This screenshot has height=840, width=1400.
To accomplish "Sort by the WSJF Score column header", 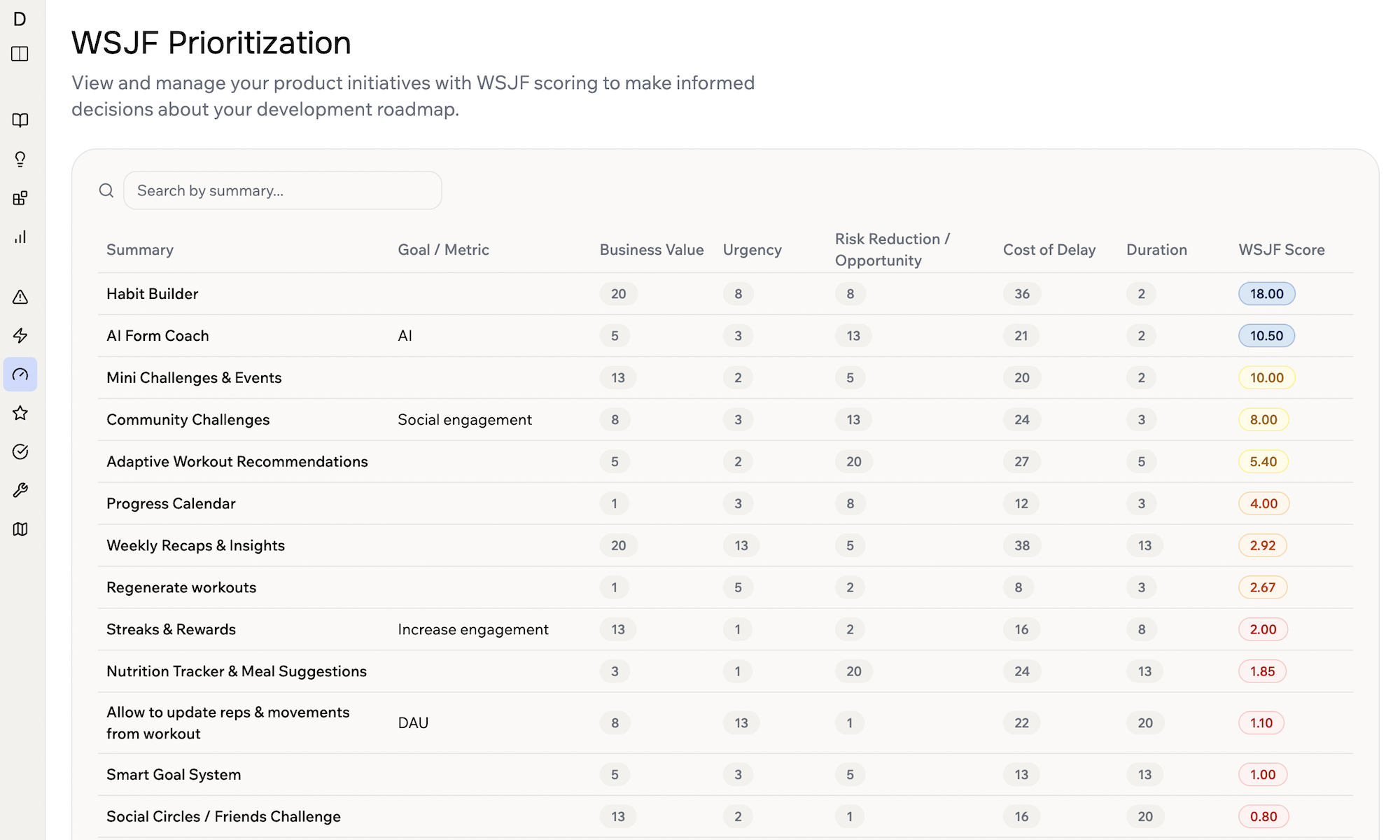I will click(1282, 250).
